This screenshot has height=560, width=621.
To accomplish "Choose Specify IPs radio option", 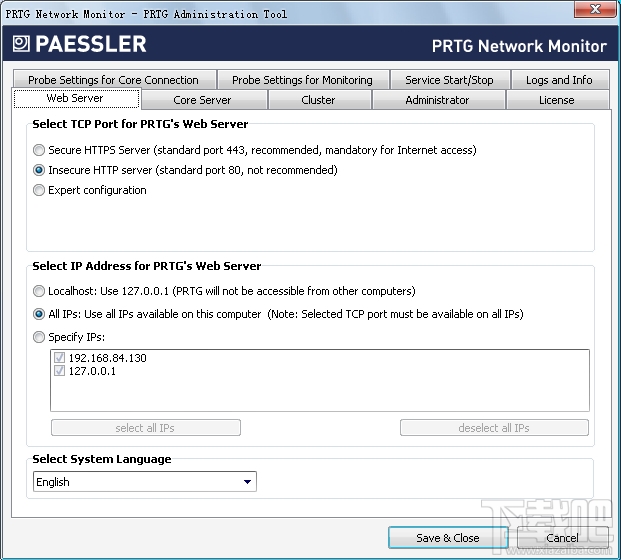I will pyautogui.click(x=39, y=337).
